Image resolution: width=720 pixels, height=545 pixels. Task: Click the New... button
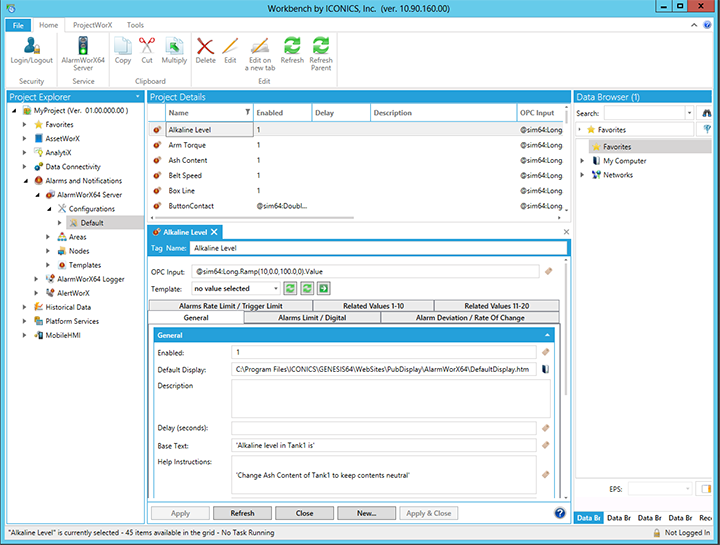point(364,513)
